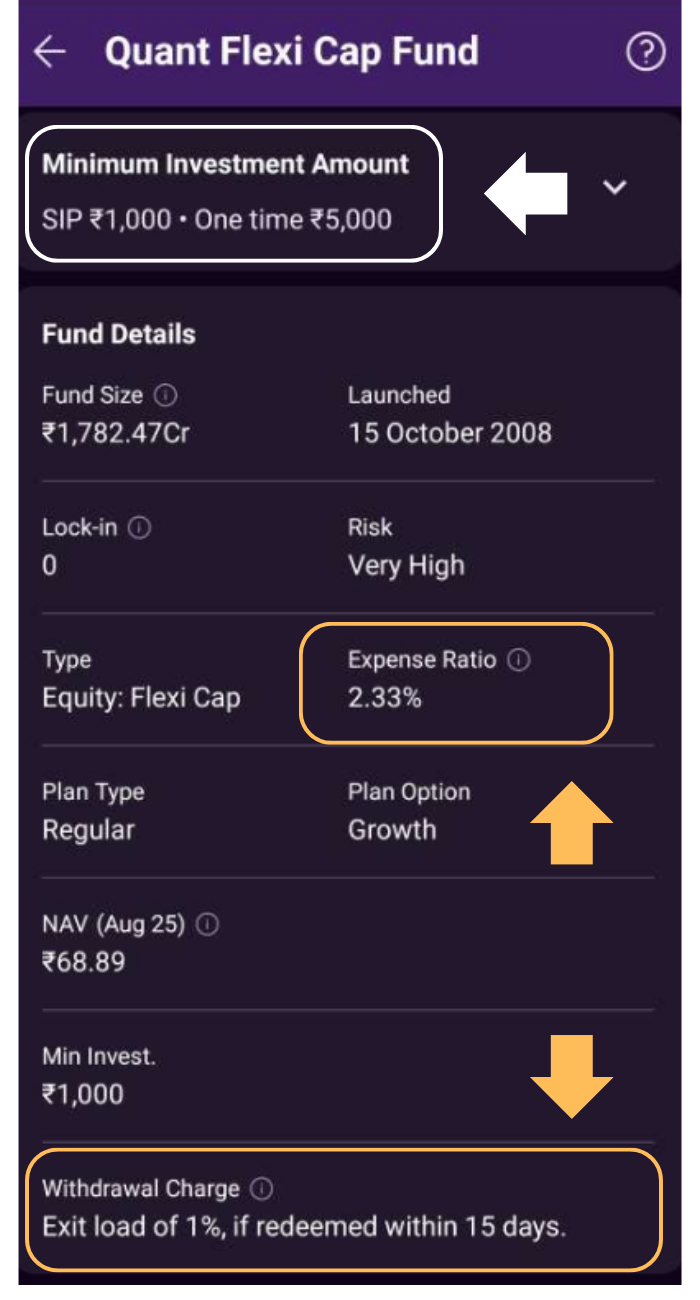
Task: Tap the Lock-in info icon
Action: (x=141, y=528)
